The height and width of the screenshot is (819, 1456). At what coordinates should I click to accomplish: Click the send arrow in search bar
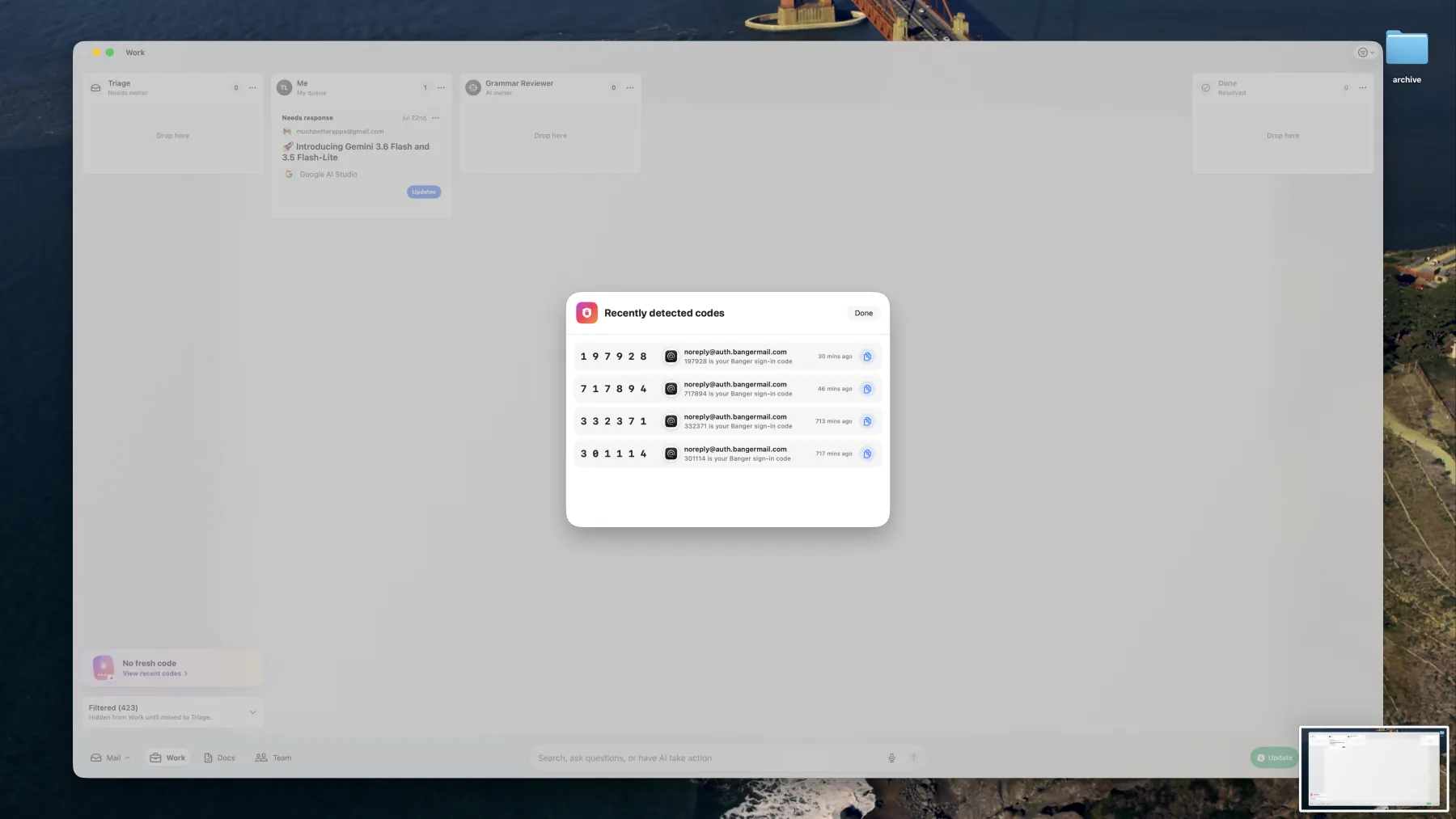click(913, 758)
